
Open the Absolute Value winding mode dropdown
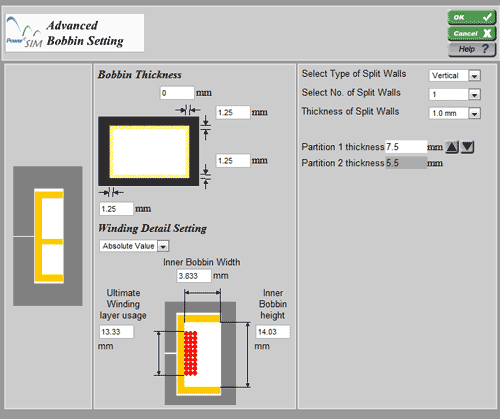click(x=163, y=246)
